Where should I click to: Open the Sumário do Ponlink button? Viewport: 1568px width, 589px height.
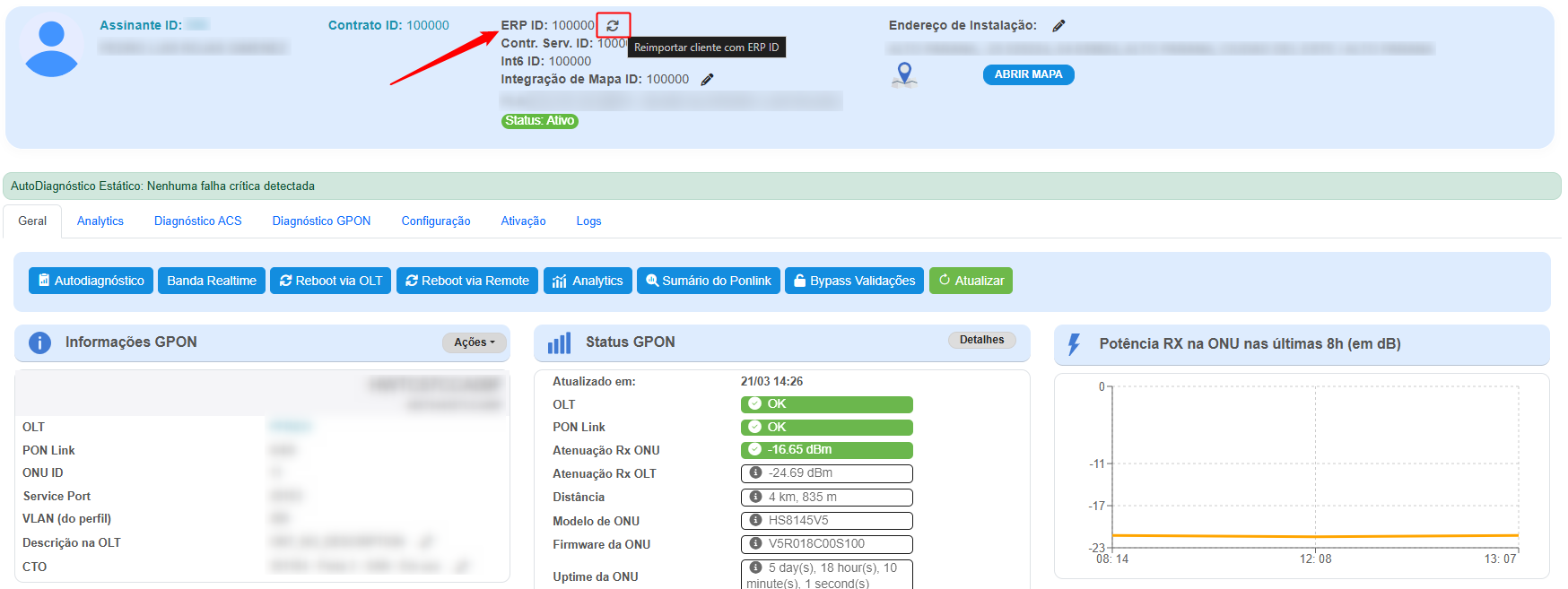click(x=708, y=281)
